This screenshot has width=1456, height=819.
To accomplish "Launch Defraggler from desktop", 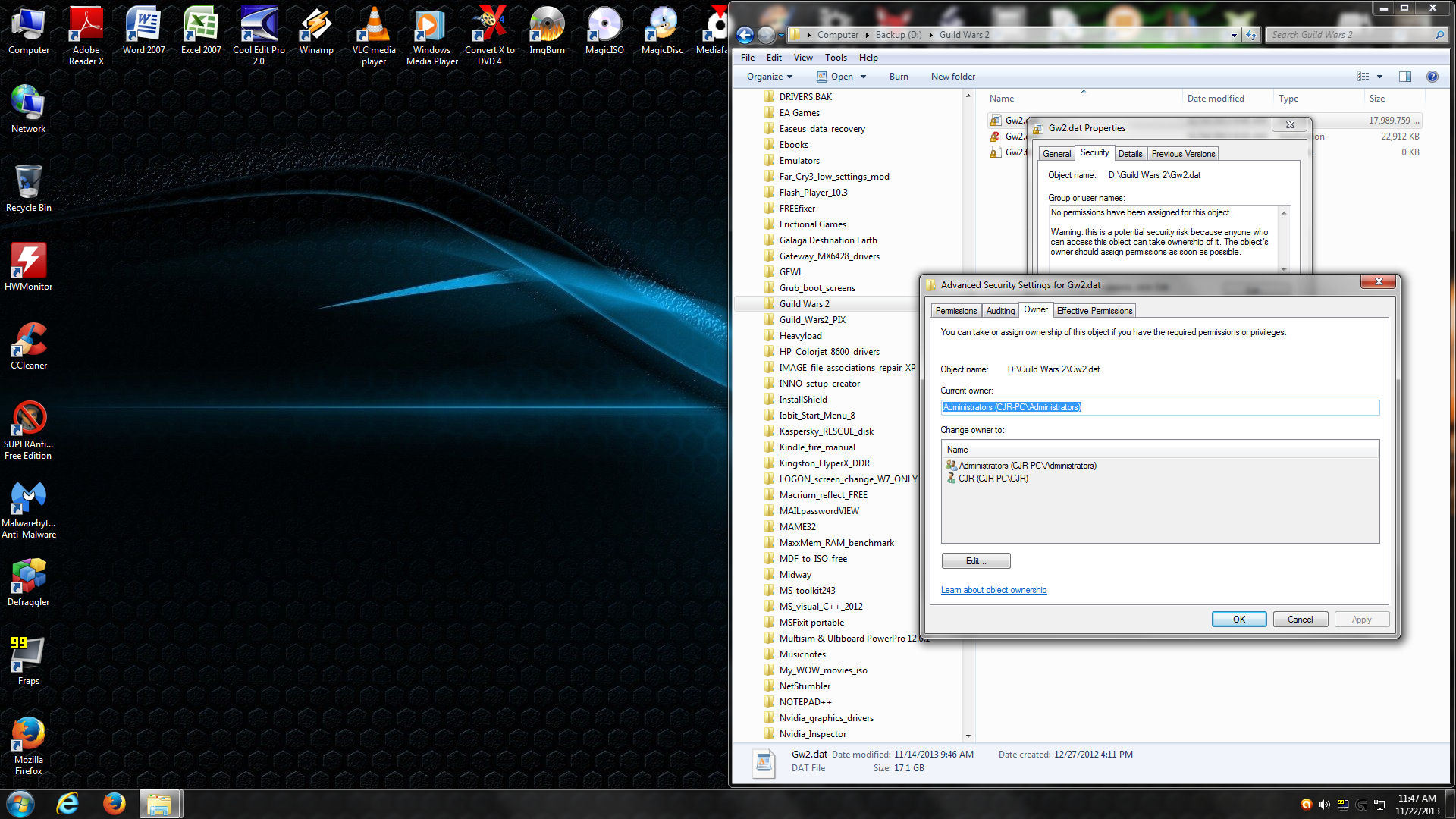I will point(29,582).
